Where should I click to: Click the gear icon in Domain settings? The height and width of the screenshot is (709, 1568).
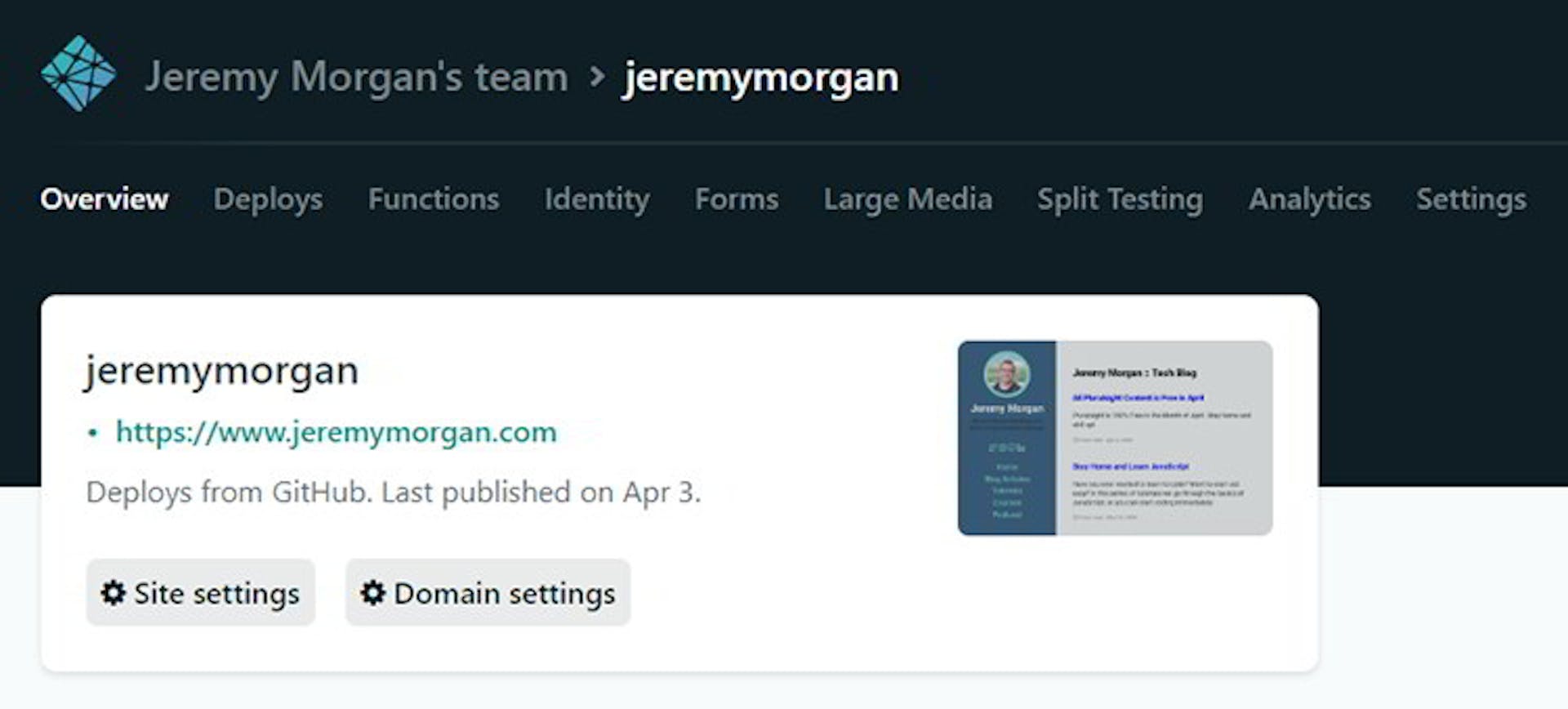pos(373,592)
